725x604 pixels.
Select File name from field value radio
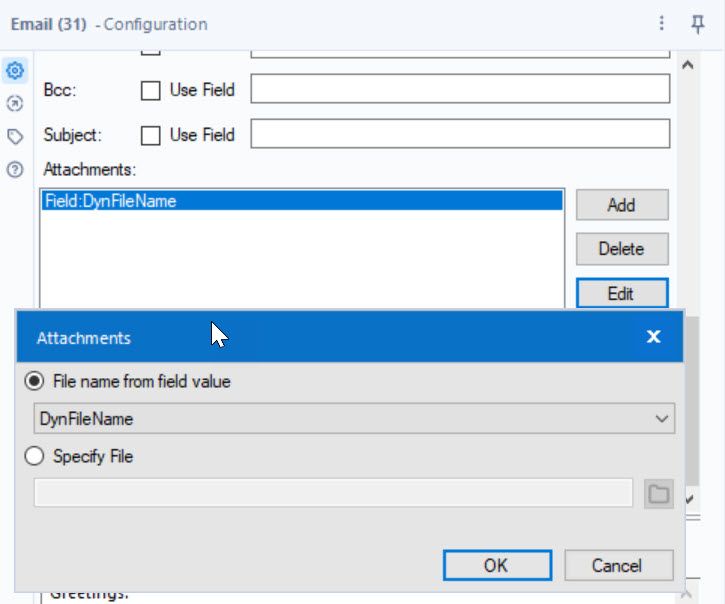tap(34, 381)
